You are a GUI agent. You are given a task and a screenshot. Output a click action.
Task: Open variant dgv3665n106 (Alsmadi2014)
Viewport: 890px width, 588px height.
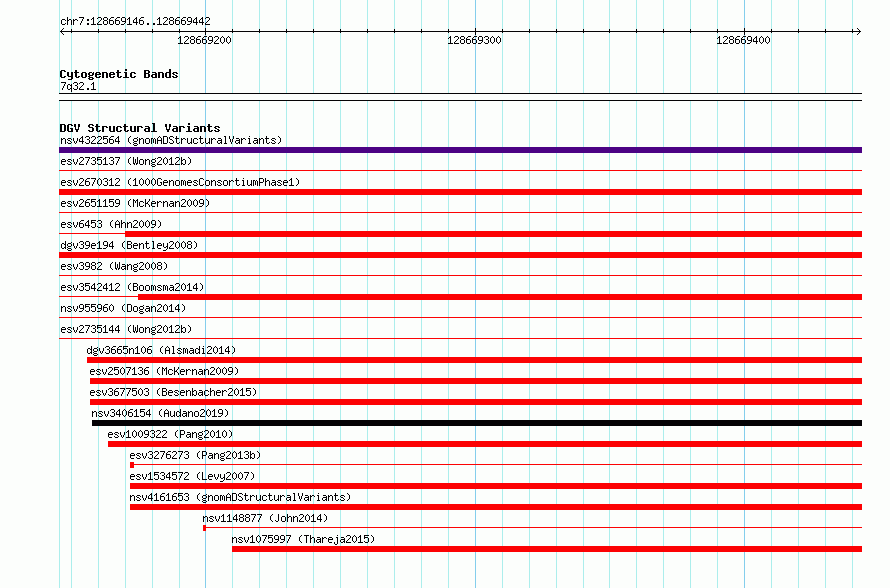pyautogui.click(x=161, y=350)
